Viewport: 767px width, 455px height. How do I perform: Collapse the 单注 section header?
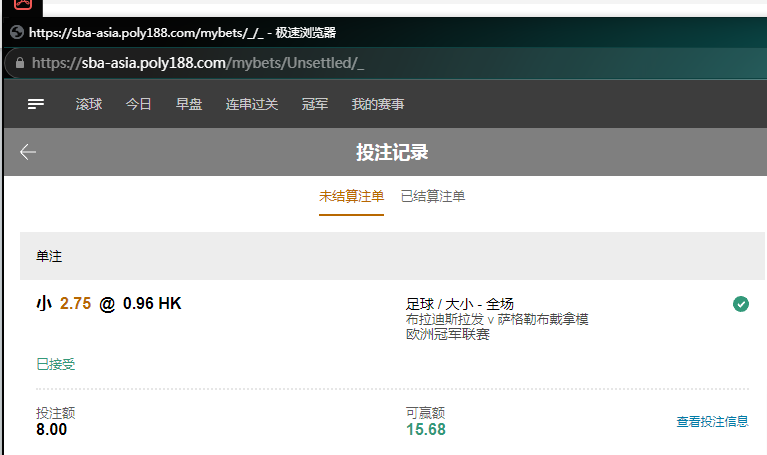[x=392, y=257]
